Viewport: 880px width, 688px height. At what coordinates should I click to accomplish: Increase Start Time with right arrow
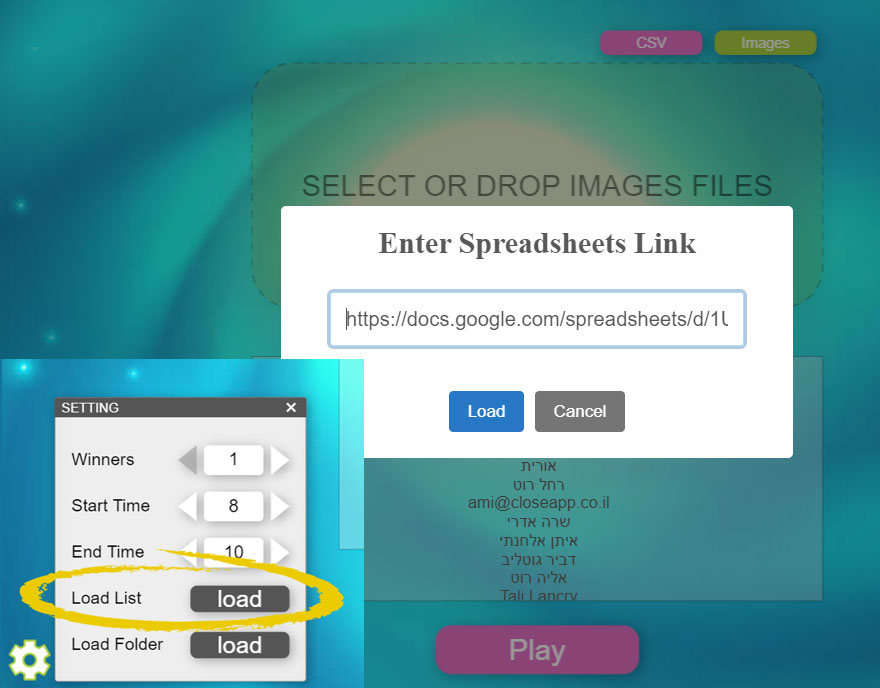[280, 506]
